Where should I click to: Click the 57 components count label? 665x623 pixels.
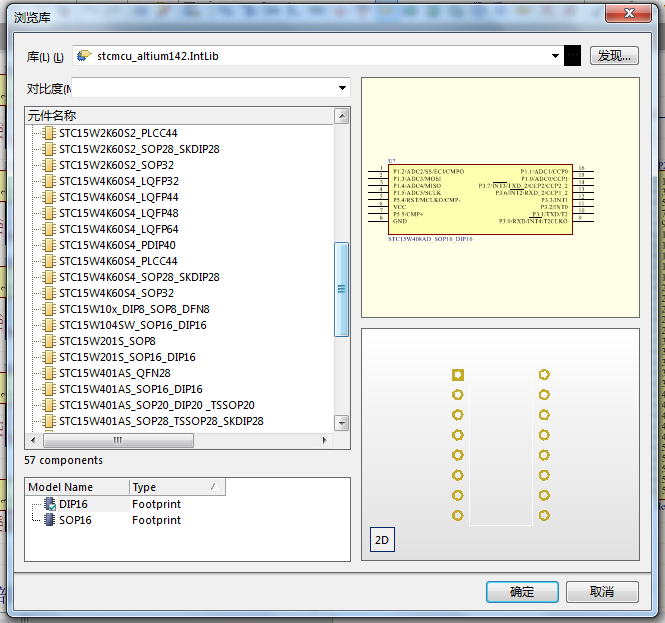point(63,460)
